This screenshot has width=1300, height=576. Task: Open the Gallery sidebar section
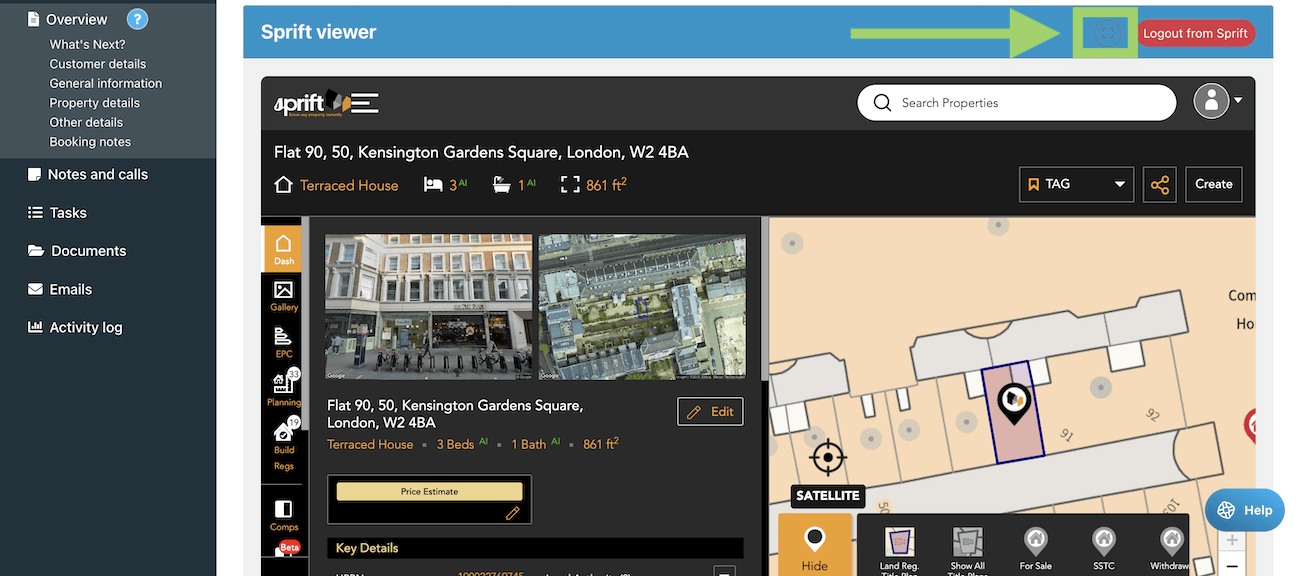click(x=284, y=296)
